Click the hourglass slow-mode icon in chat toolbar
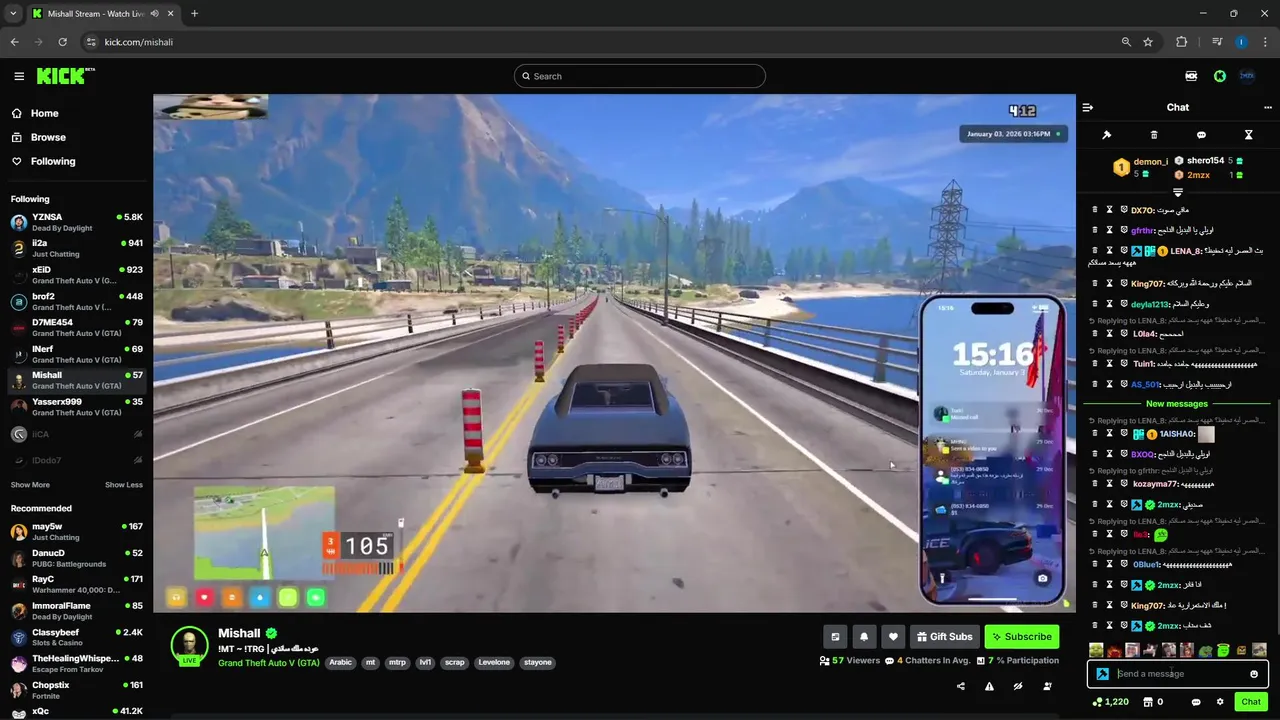 (x=1248, y=135)
